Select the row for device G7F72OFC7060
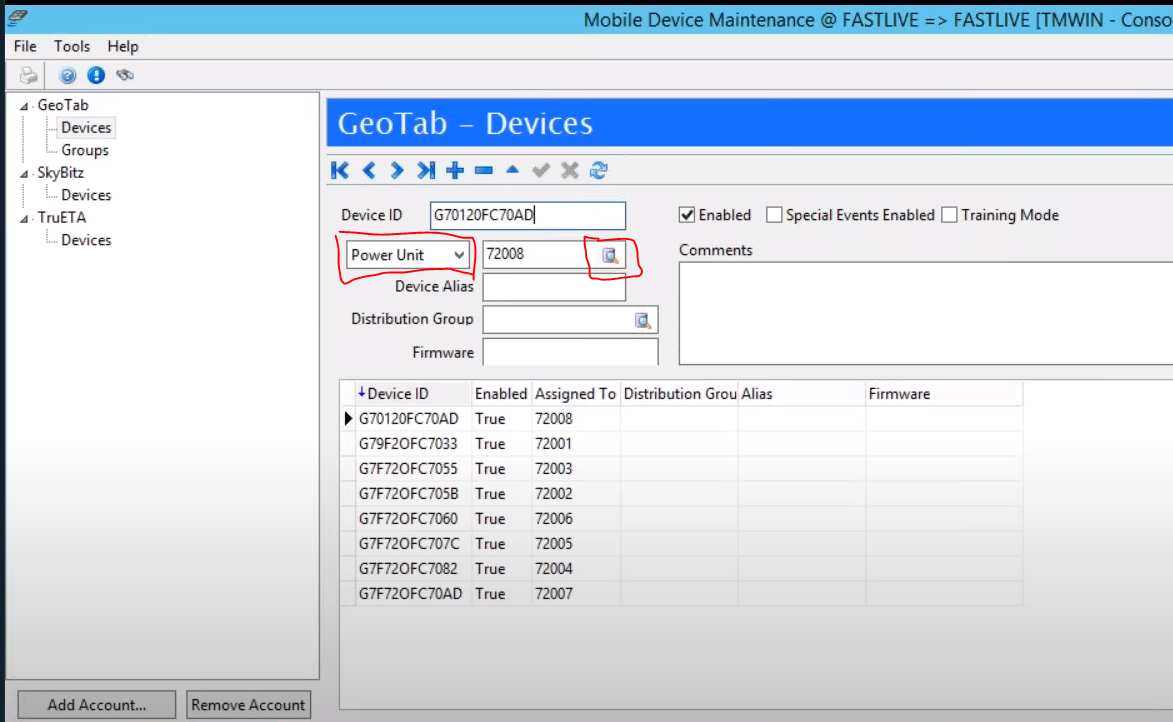The image size is (1173, 722). (x=682, y=518)
